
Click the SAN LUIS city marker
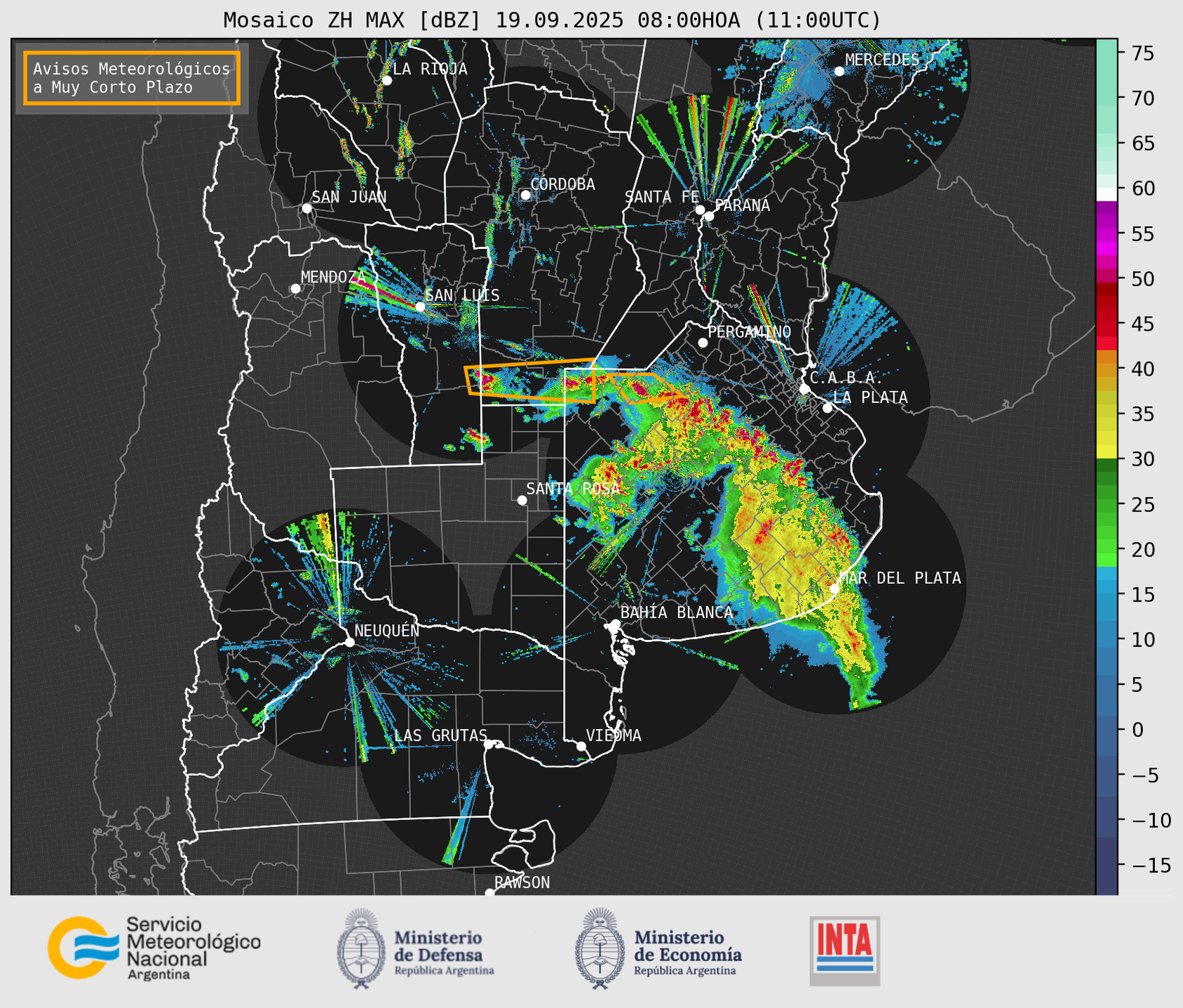pos(420,307)
